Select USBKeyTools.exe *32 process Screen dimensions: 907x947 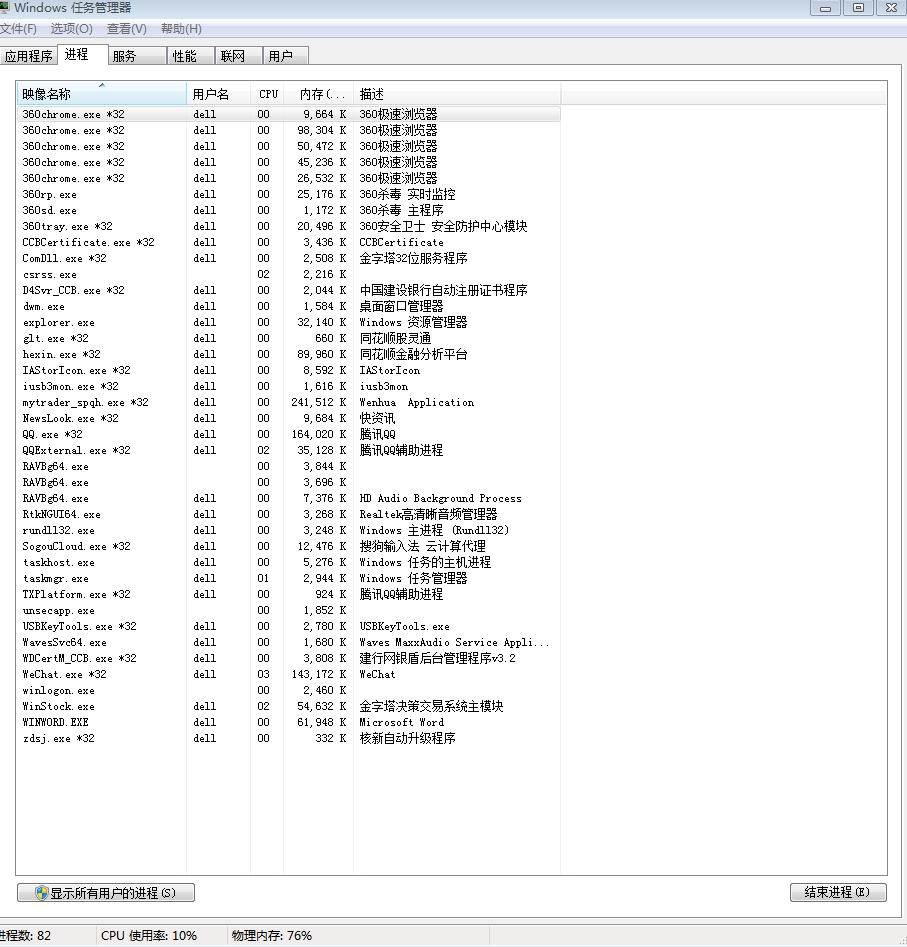[x=289, y=626]
